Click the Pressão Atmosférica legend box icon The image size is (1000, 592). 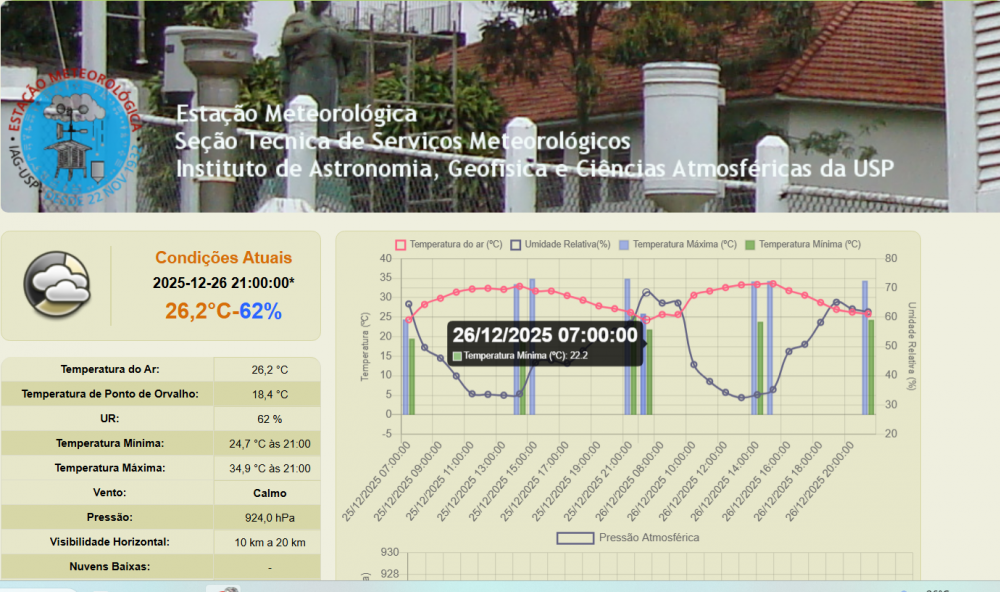click(x=576, y=538)
